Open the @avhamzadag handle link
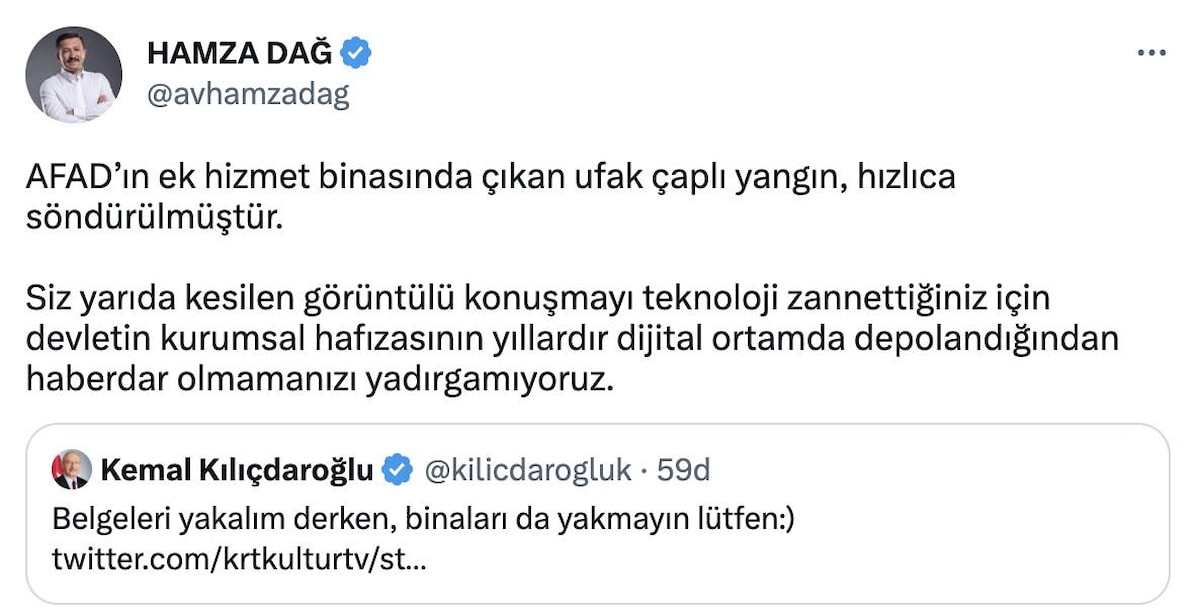The width and height of the screenshot is (1200, 615). click(247, 94)
